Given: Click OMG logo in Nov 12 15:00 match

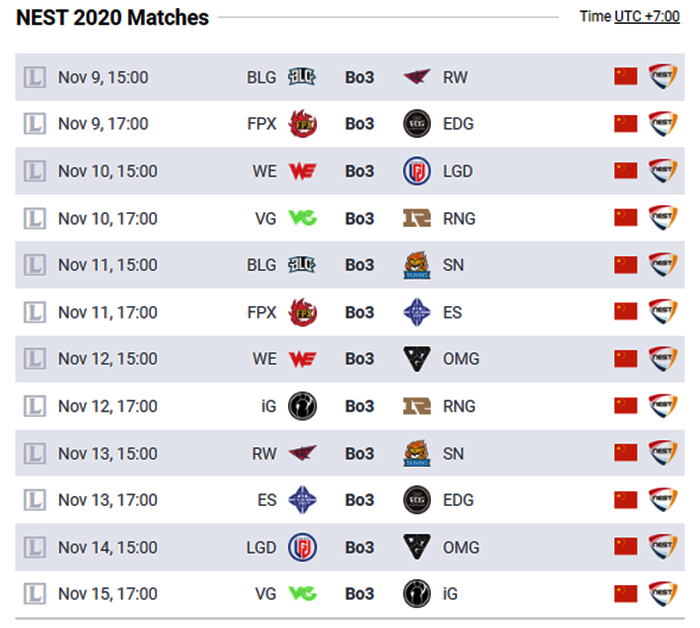Looking at the screenshot, I should [x=417, y=359].
